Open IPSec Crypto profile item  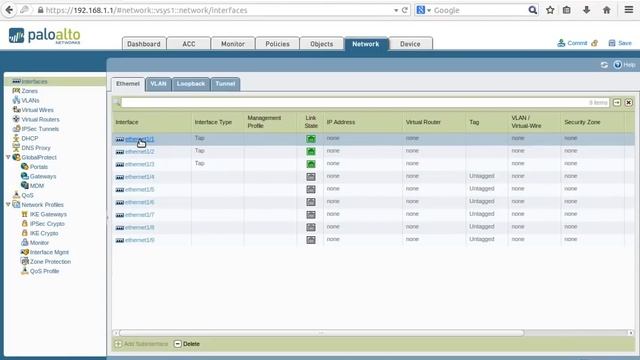click(x=47, y=224)
